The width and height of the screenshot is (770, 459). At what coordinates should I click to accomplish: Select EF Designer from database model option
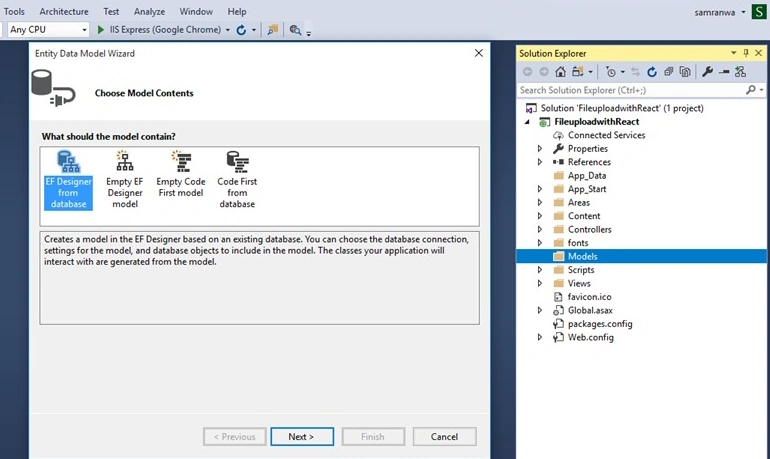point(68,180)
